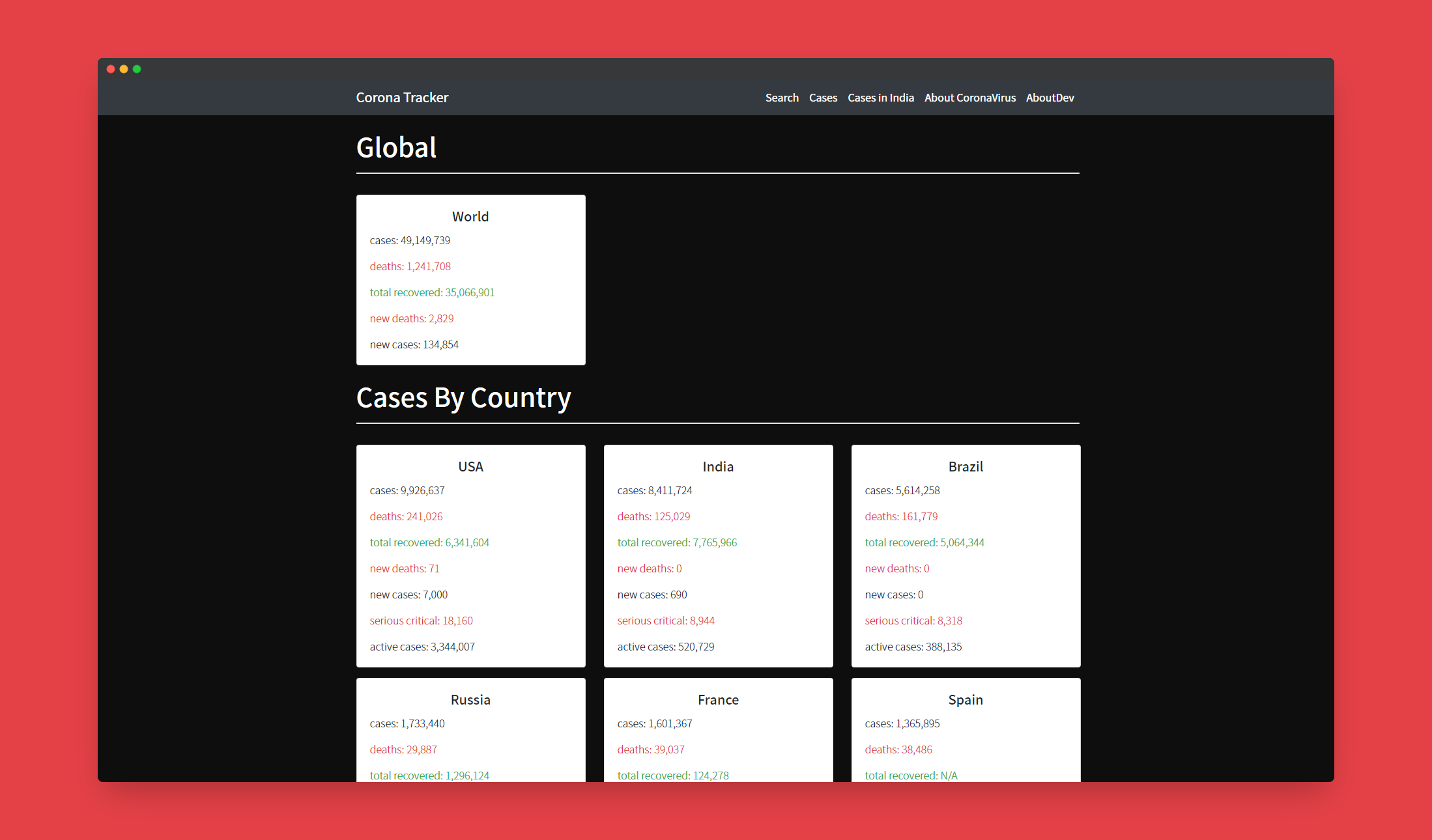
Task: Click the Corona Tracker brand title
Action: coord(402,98)
